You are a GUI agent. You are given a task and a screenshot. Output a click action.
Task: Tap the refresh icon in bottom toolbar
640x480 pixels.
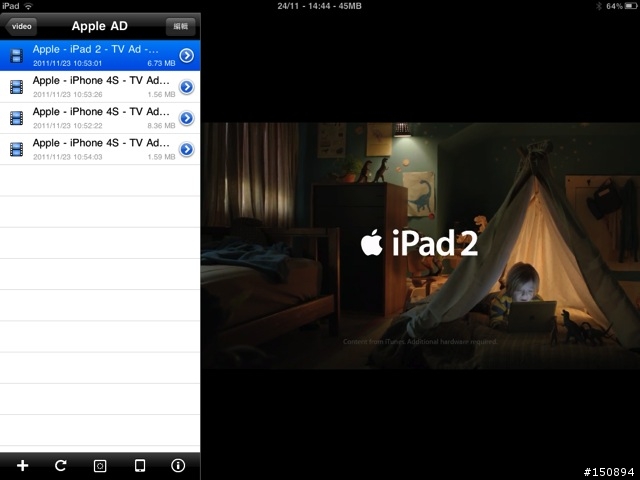[61, 465]
